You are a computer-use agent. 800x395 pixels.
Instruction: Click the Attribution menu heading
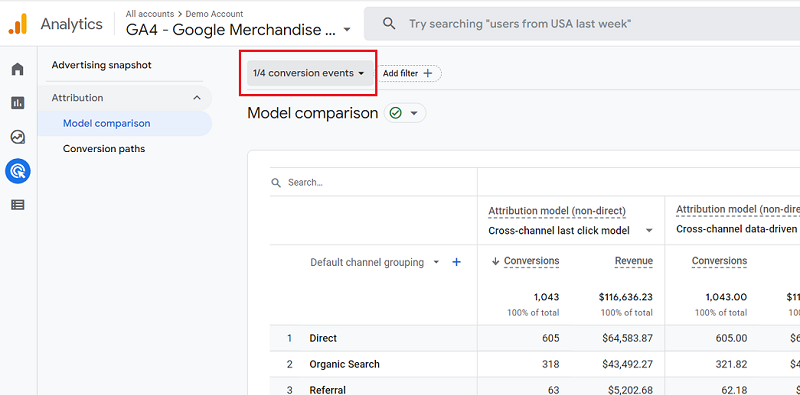tap(77, 97)
